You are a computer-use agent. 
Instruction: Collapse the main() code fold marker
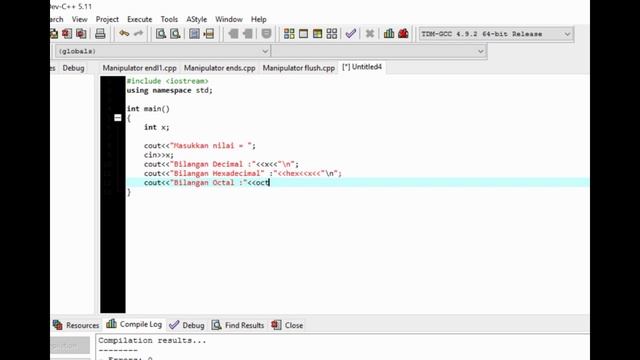[118, 118]
